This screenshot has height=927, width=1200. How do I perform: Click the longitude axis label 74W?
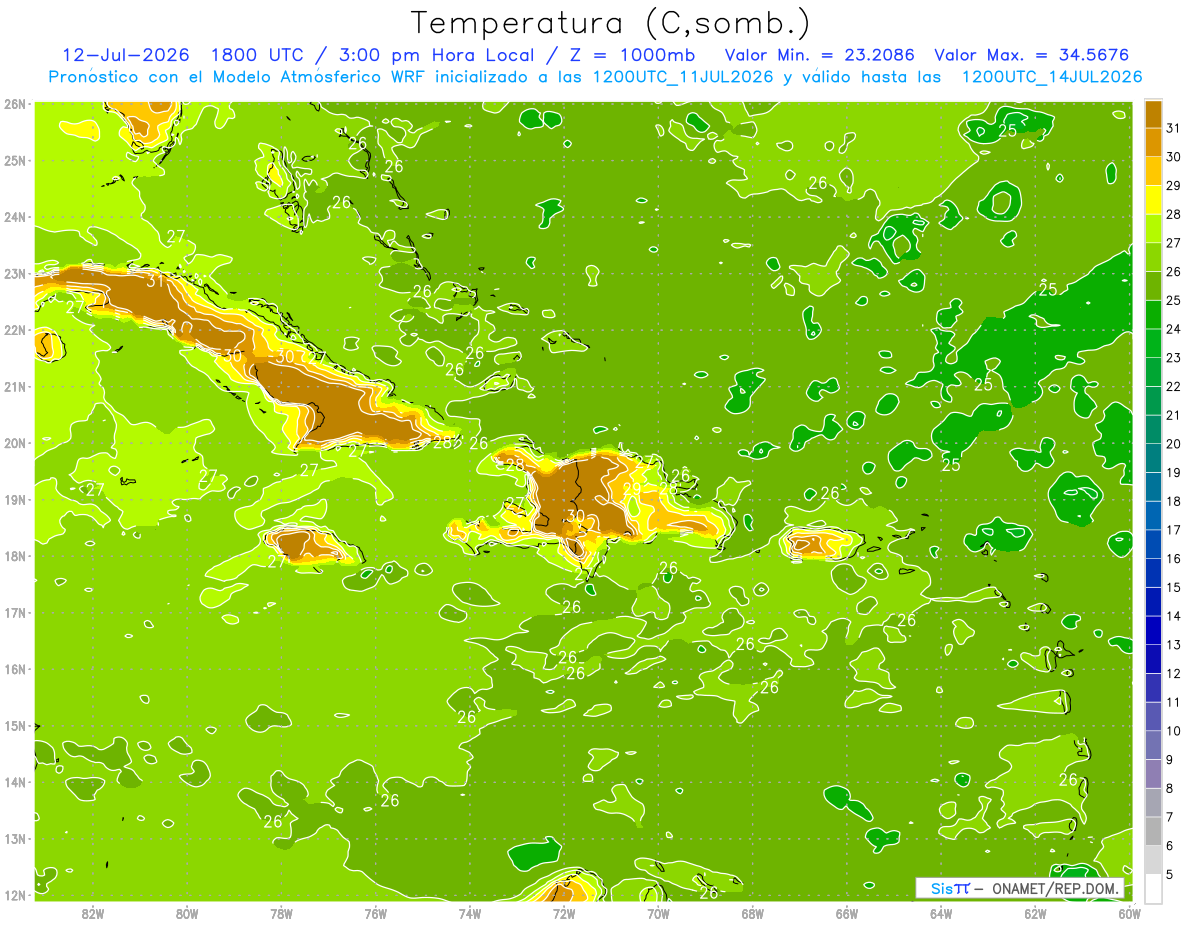click(x=470, y=913)
